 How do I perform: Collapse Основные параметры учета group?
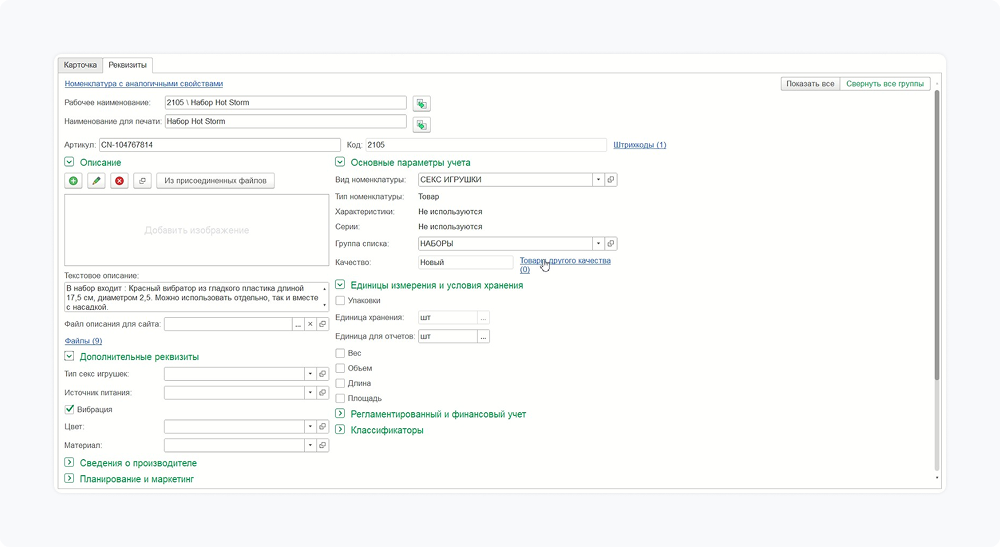(340, 162)
